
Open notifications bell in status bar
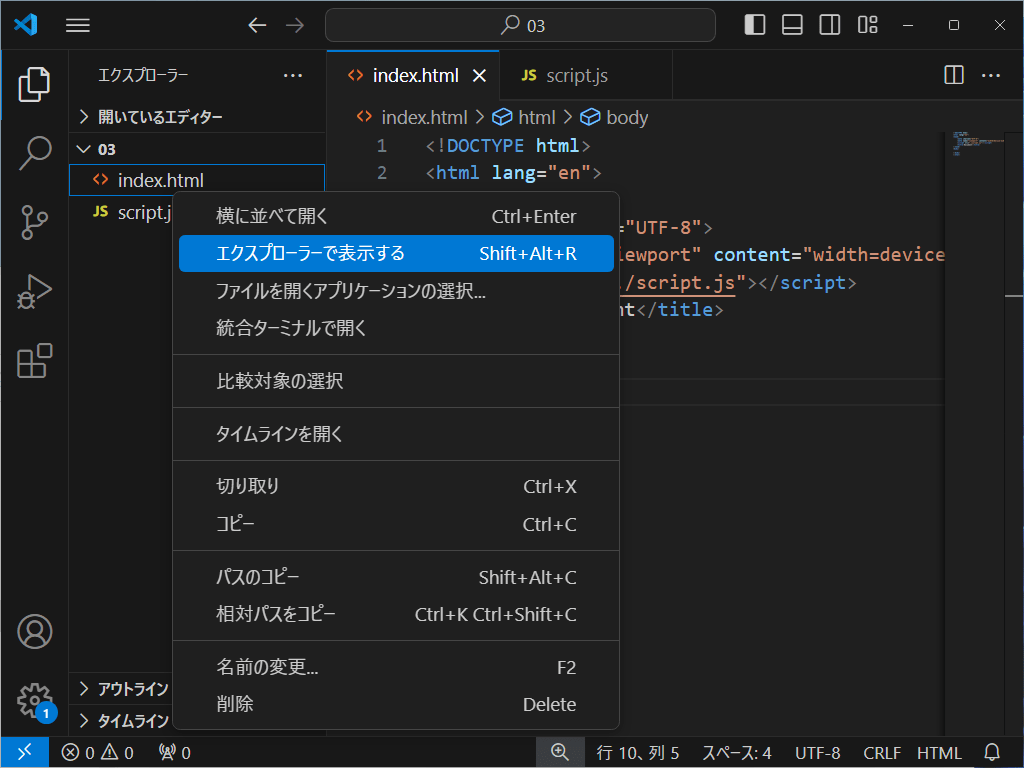[992, 752]
